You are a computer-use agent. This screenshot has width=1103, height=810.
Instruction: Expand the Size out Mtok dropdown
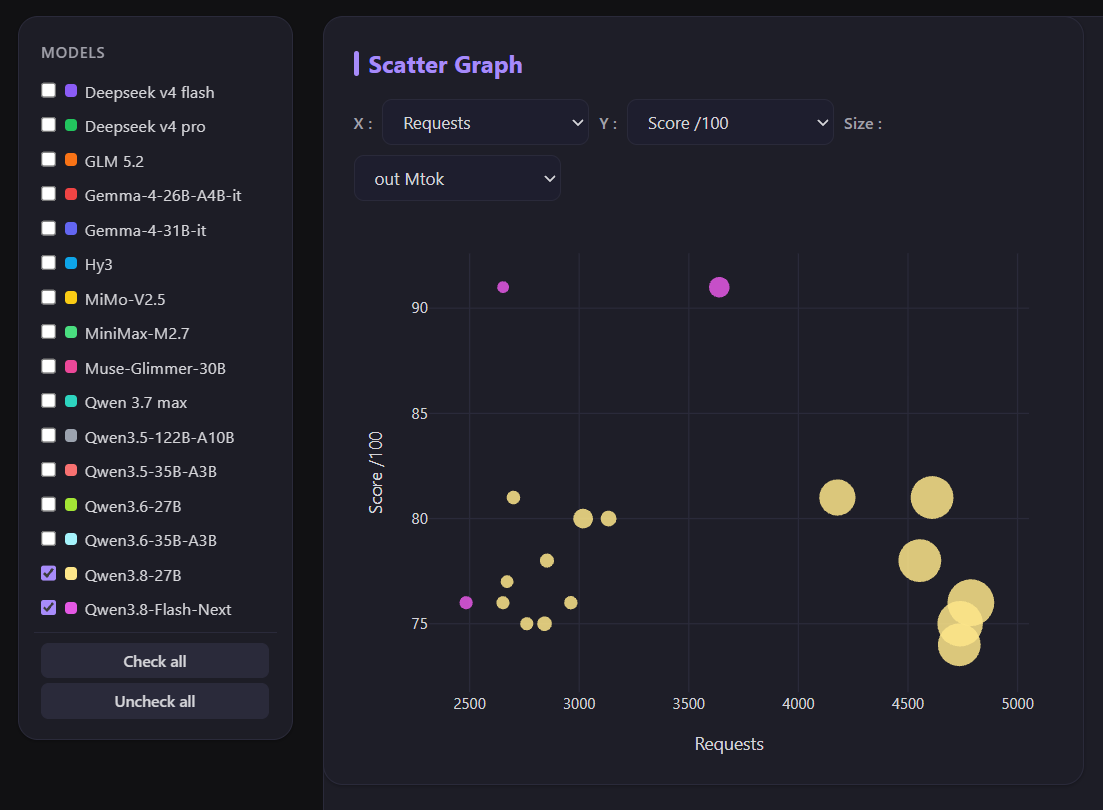[457, 178]
